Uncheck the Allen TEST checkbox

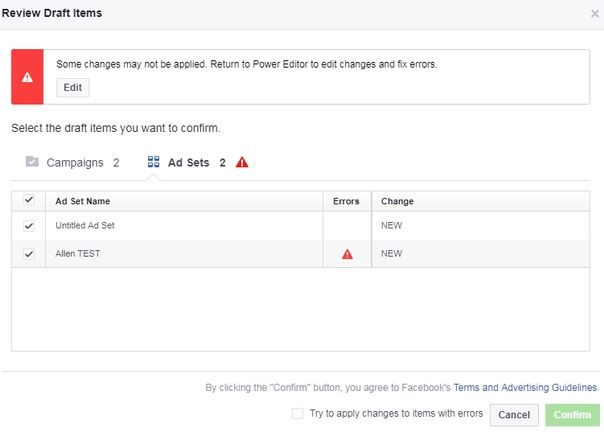tap(29, 254)
